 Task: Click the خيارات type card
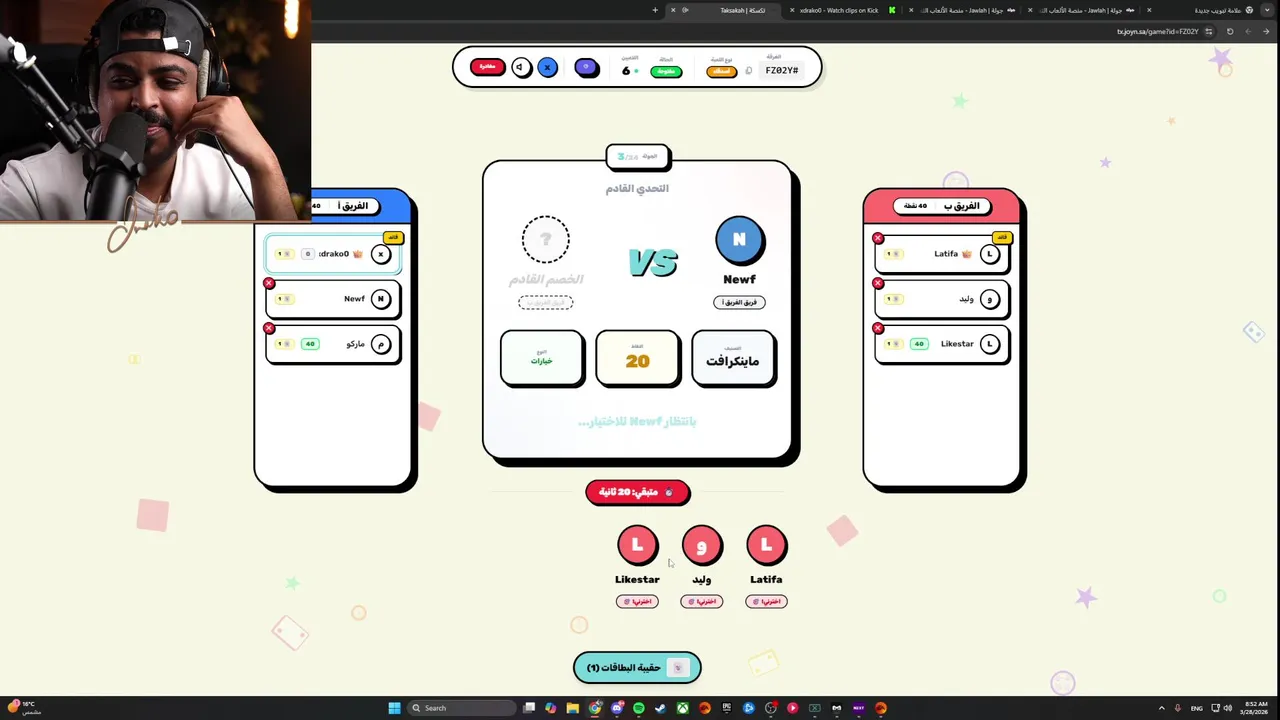point(541,358)
